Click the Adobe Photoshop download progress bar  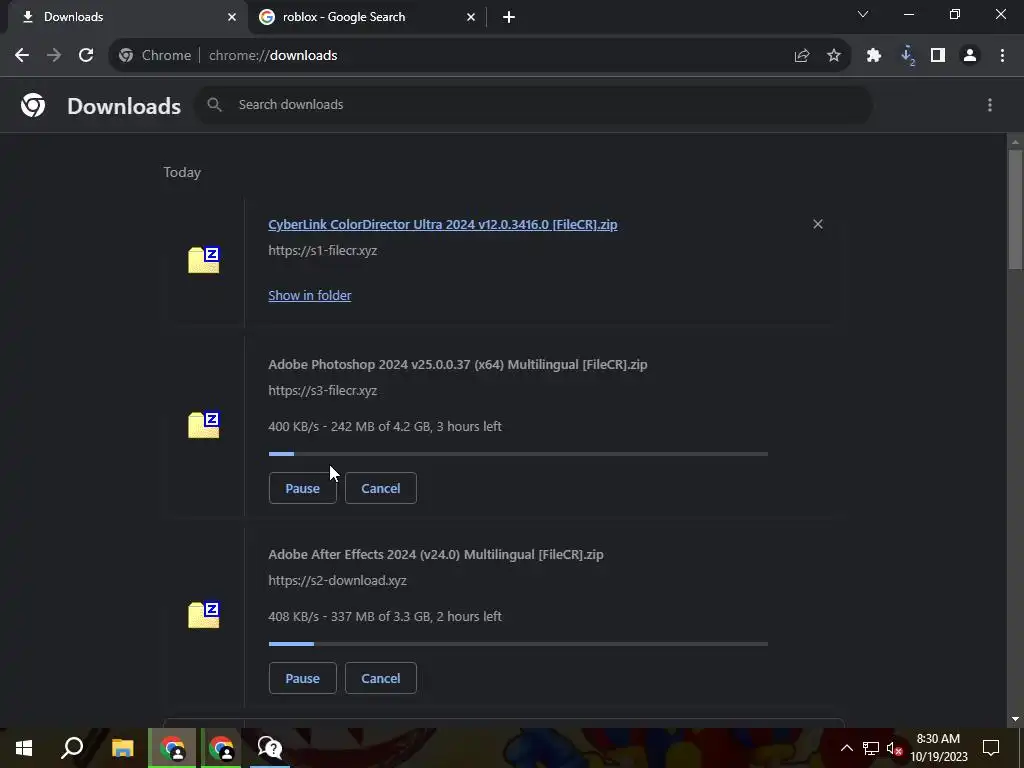(518, 454)
